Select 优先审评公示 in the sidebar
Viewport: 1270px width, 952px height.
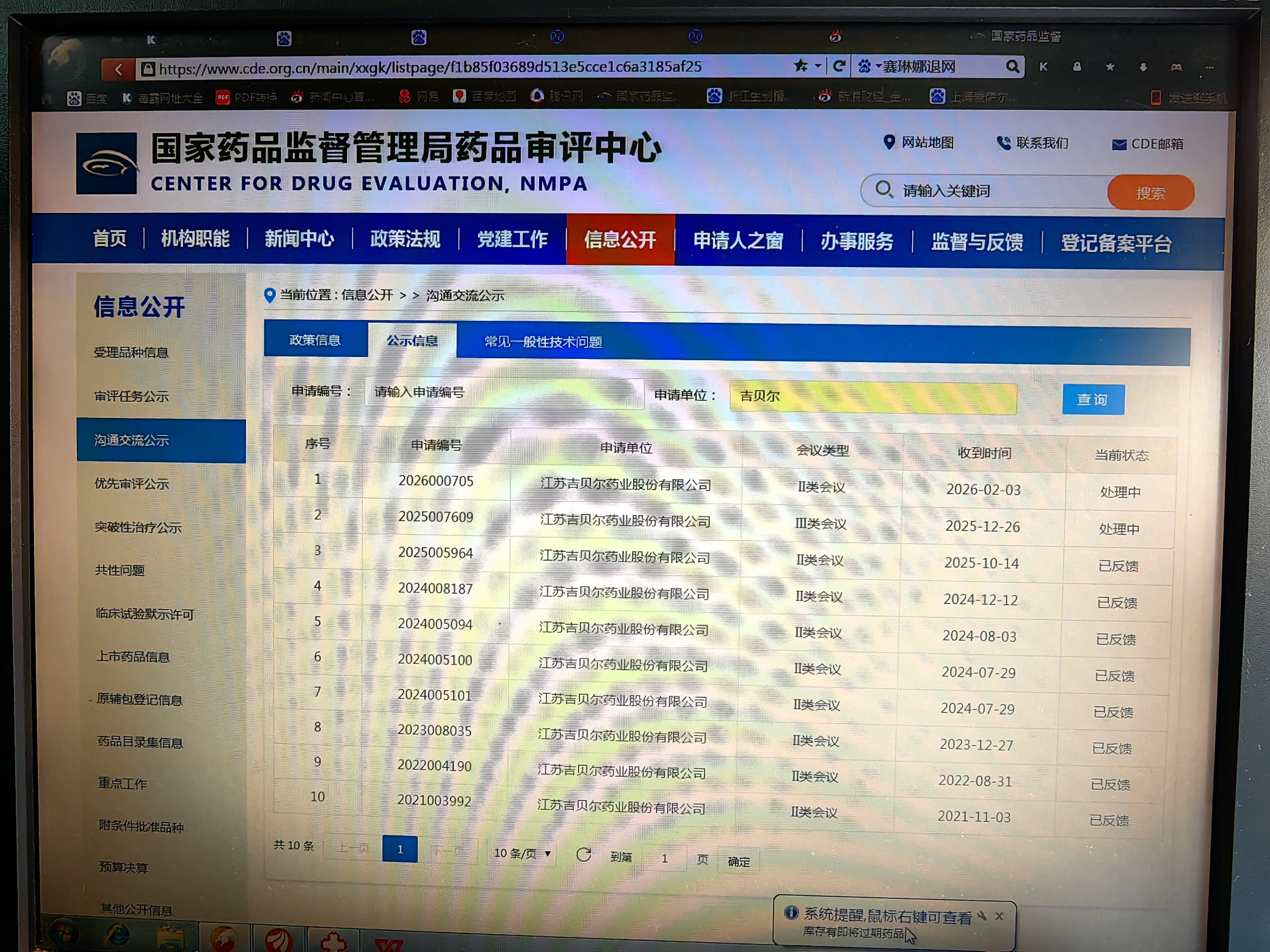pos(131,484)
